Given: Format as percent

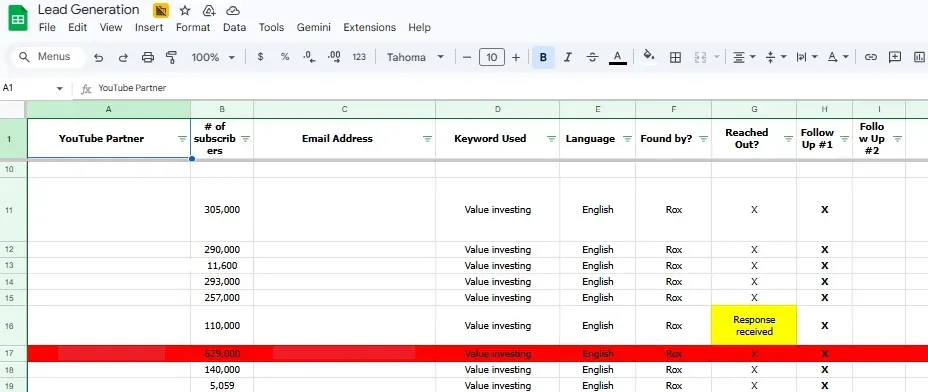Looking at the screenshot, I should click(285, 57).
